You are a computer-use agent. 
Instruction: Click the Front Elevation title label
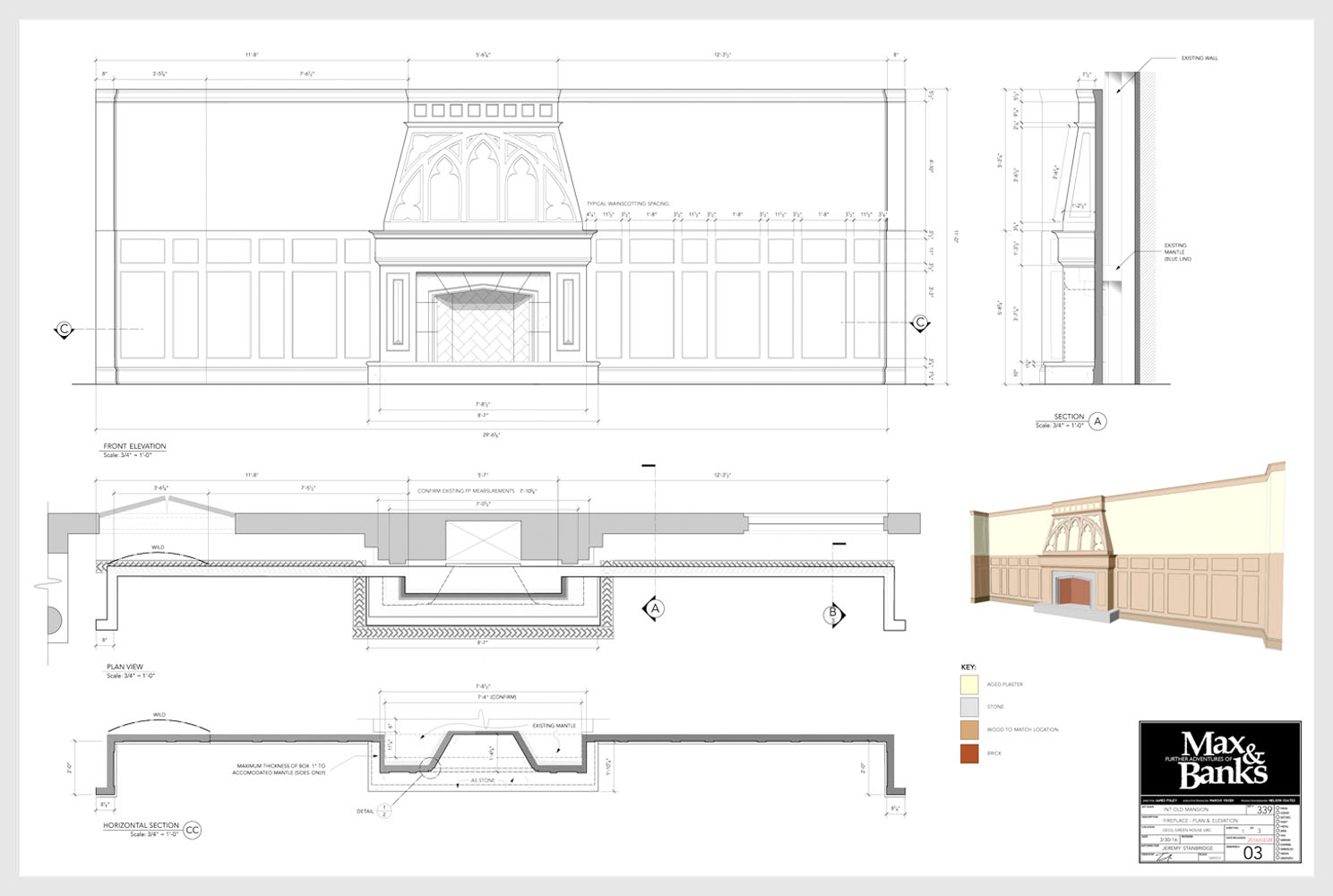134,446
